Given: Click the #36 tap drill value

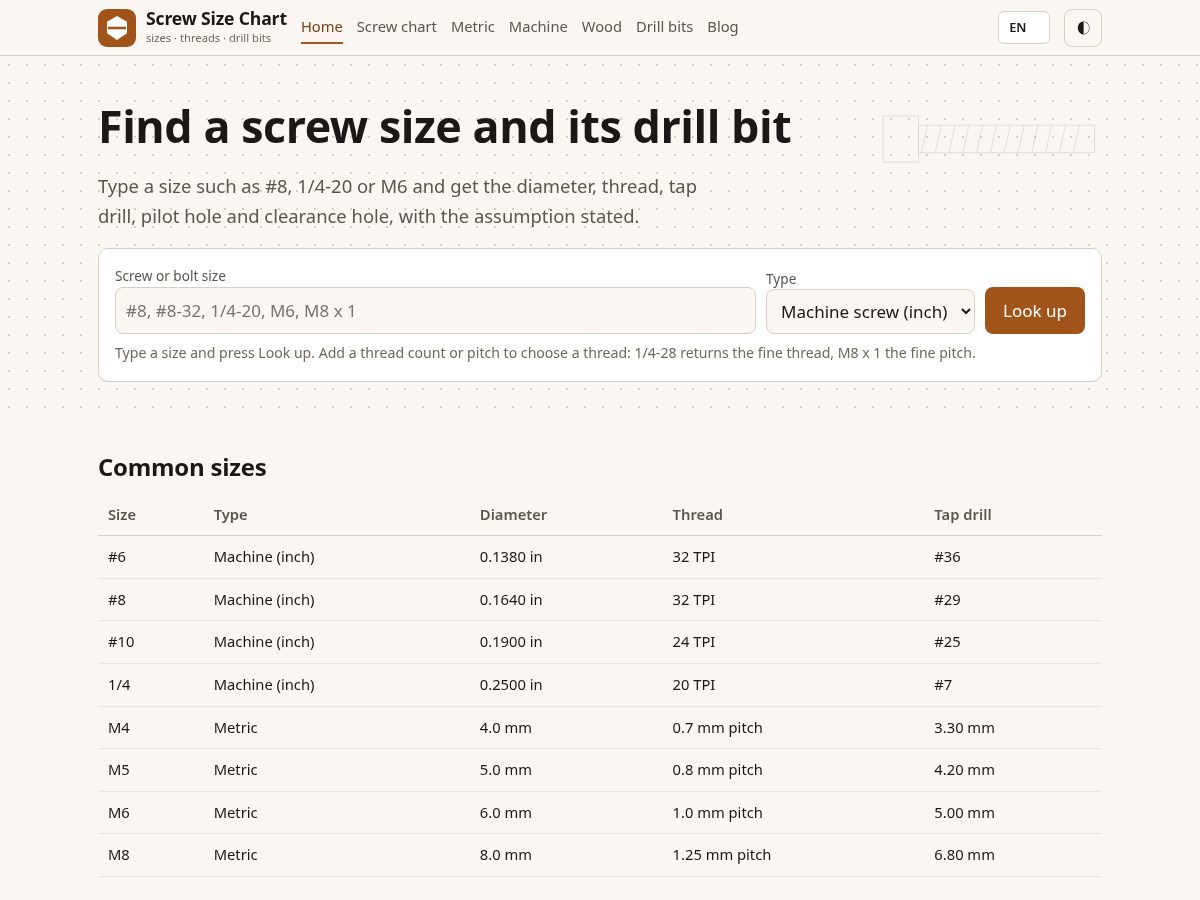Looking at the screenshot, I should click(x=947, y=557).
